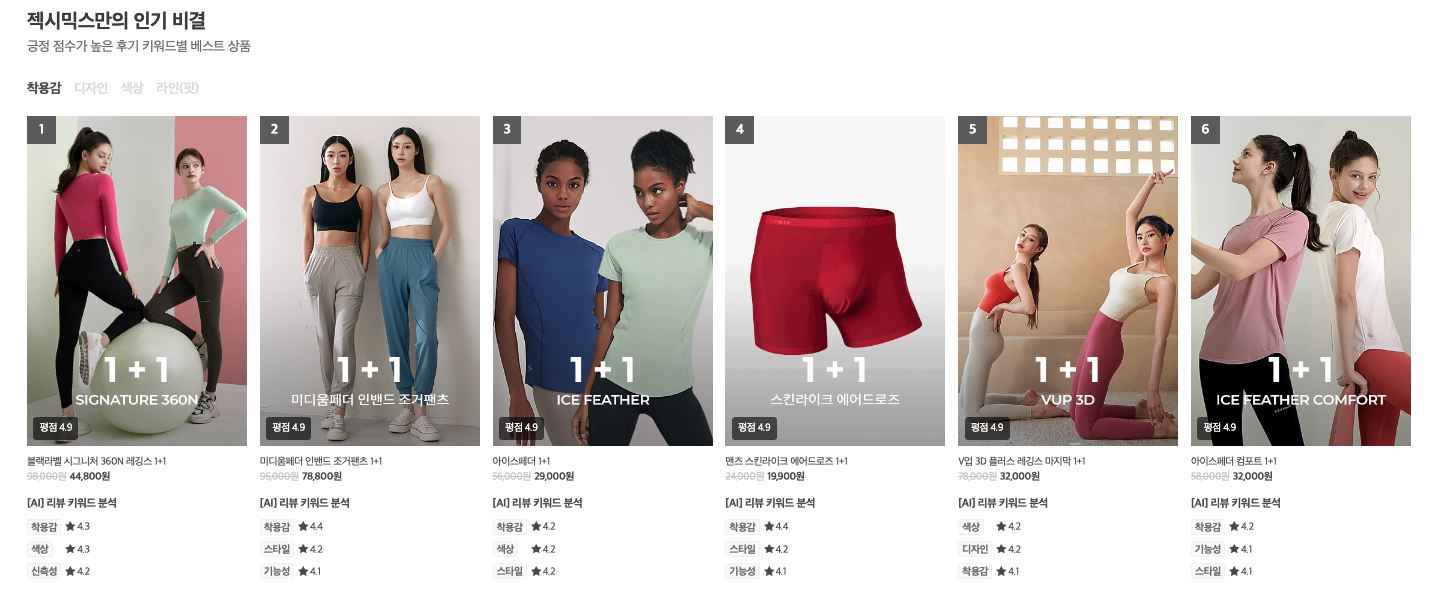Open the Ice Feather Comfort product image
Viewport: 1433px width, 599px height.
coord(1301,281)
